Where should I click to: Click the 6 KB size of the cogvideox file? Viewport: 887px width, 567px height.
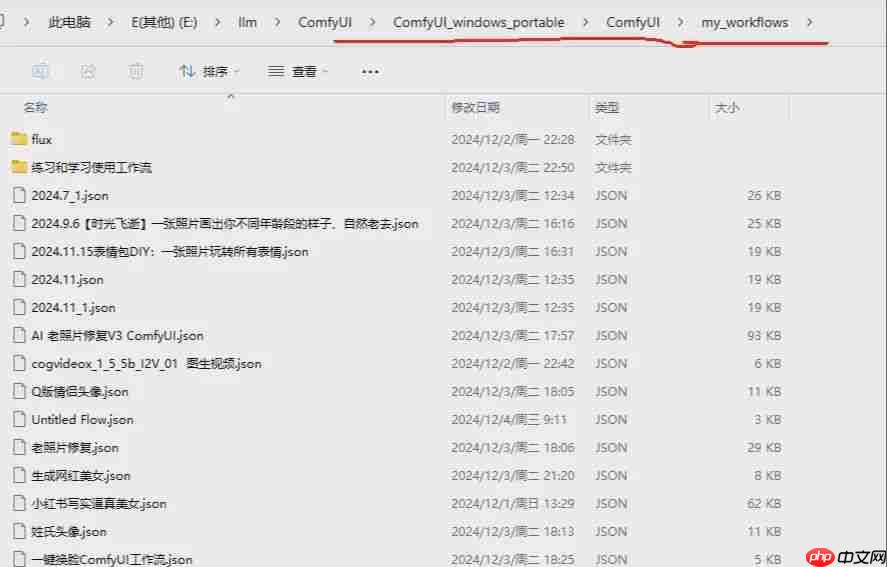(x=768, y=363)
